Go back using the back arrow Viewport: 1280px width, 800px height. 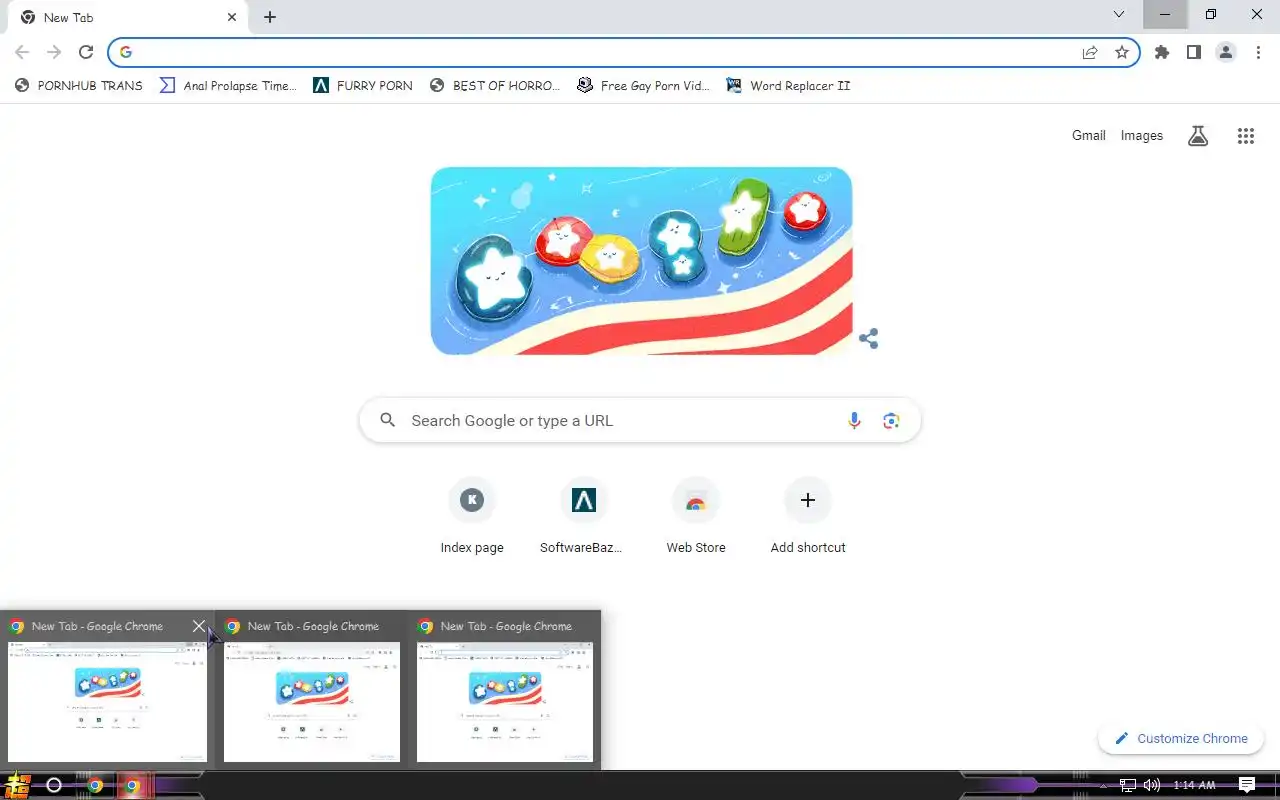(22, 52)
